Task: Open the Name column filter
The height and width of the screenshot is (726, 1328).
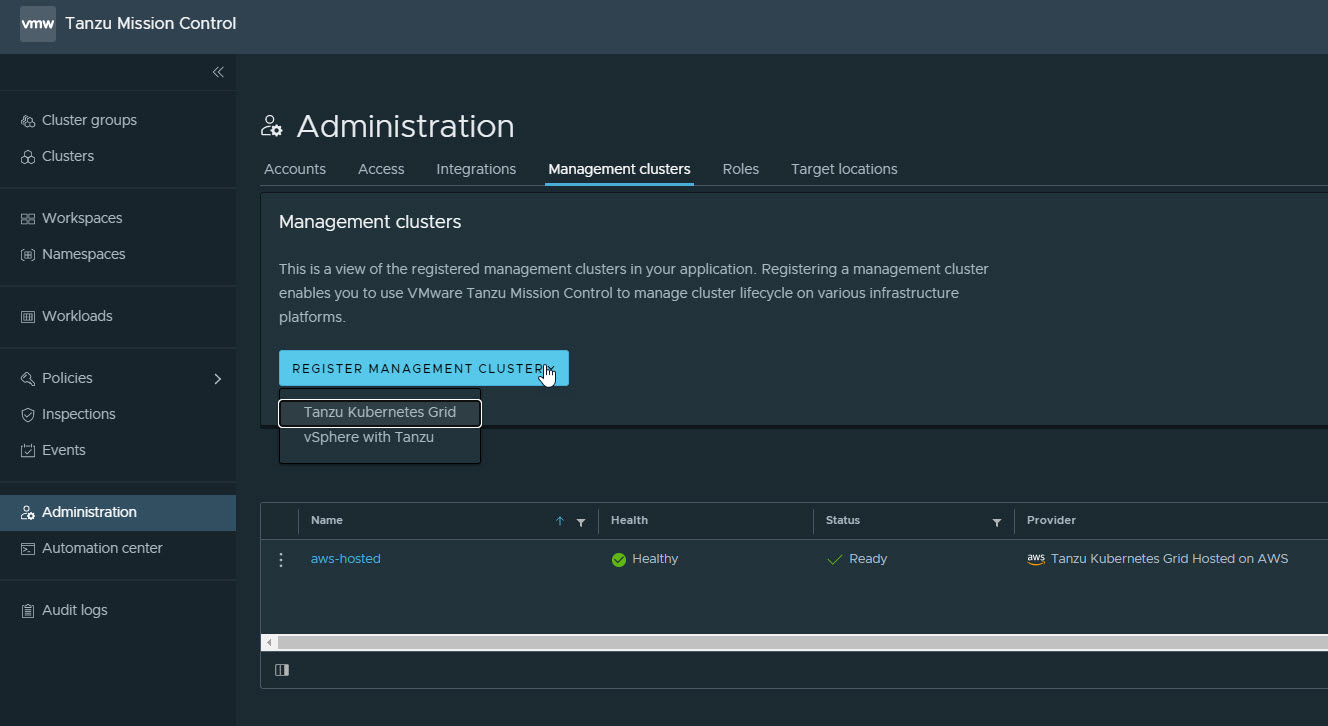Action: tap(581, 522)
